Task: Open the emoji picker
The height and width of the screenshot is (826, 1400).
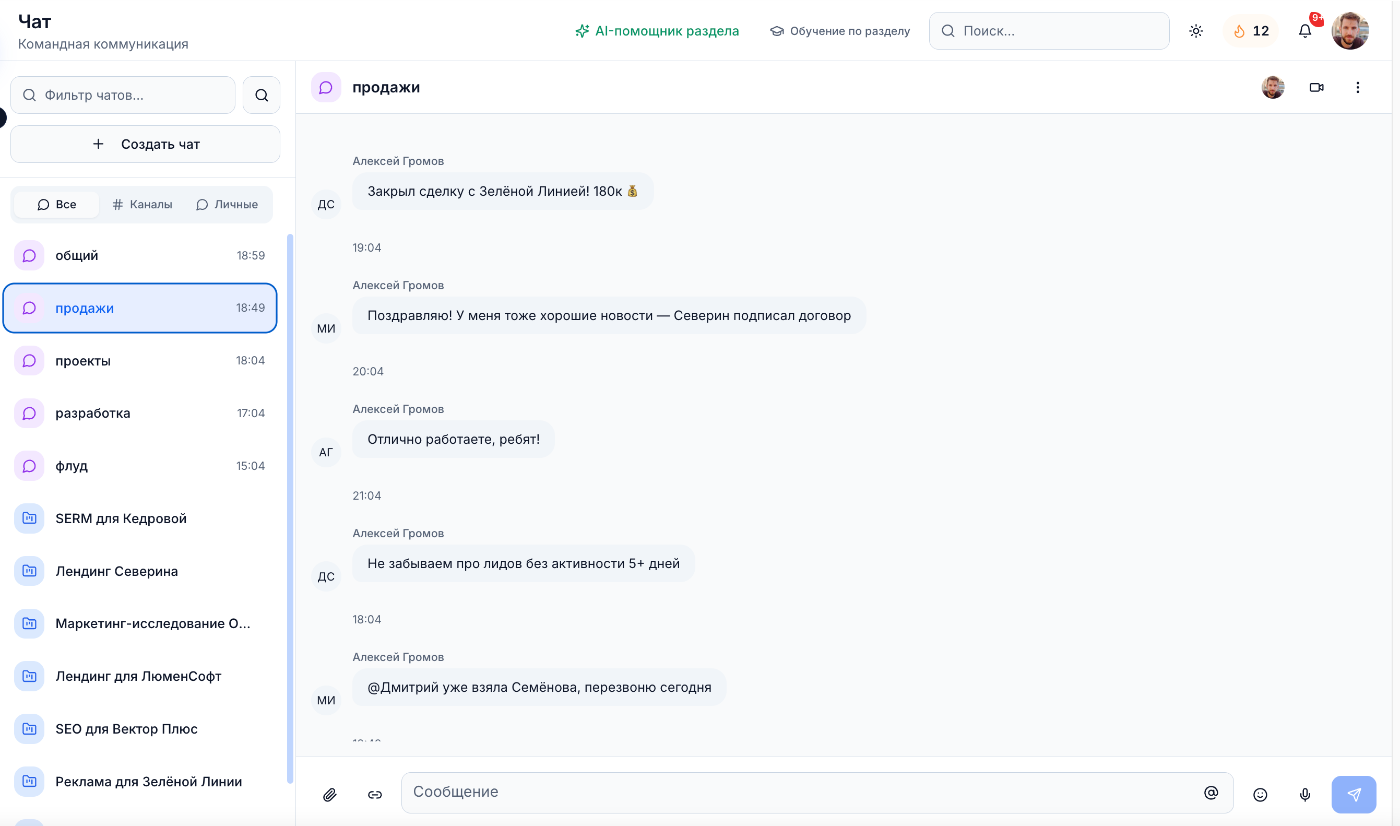Action: point(1260,795)
